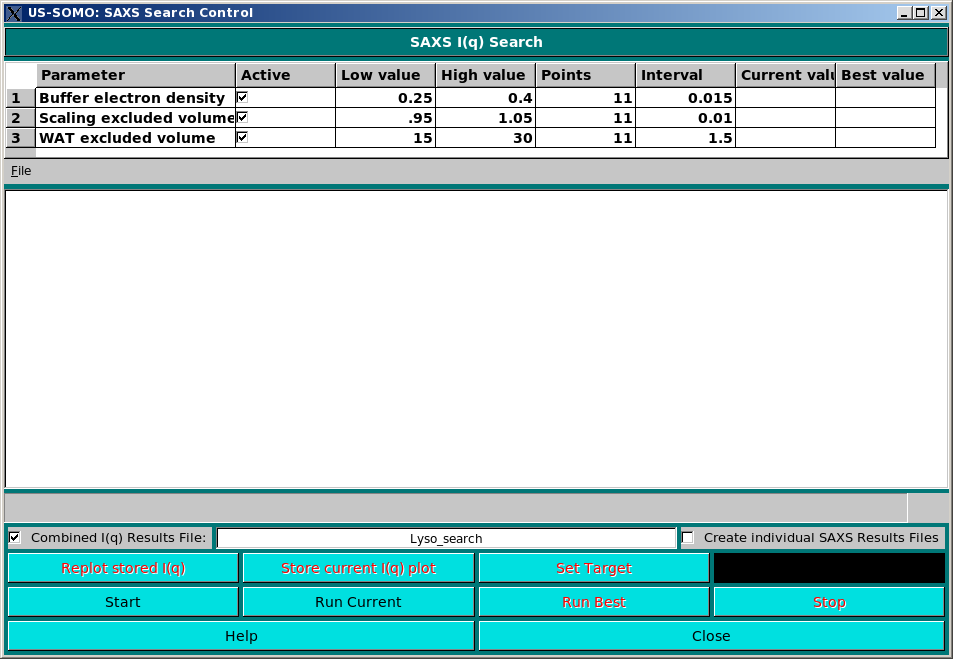Close the SAXS Search Control window

coord(711,635)
